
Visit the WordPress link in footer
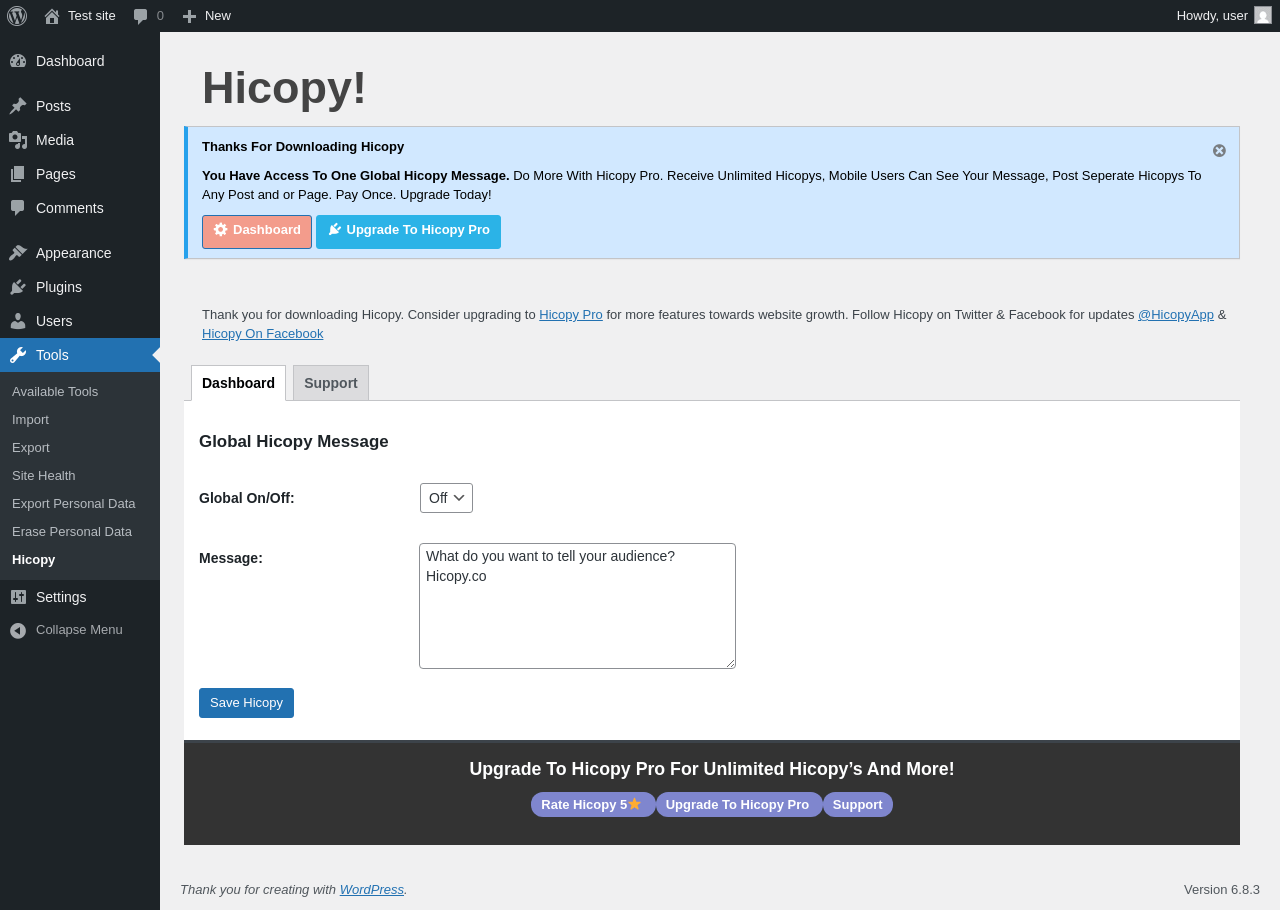pos(372,889)
